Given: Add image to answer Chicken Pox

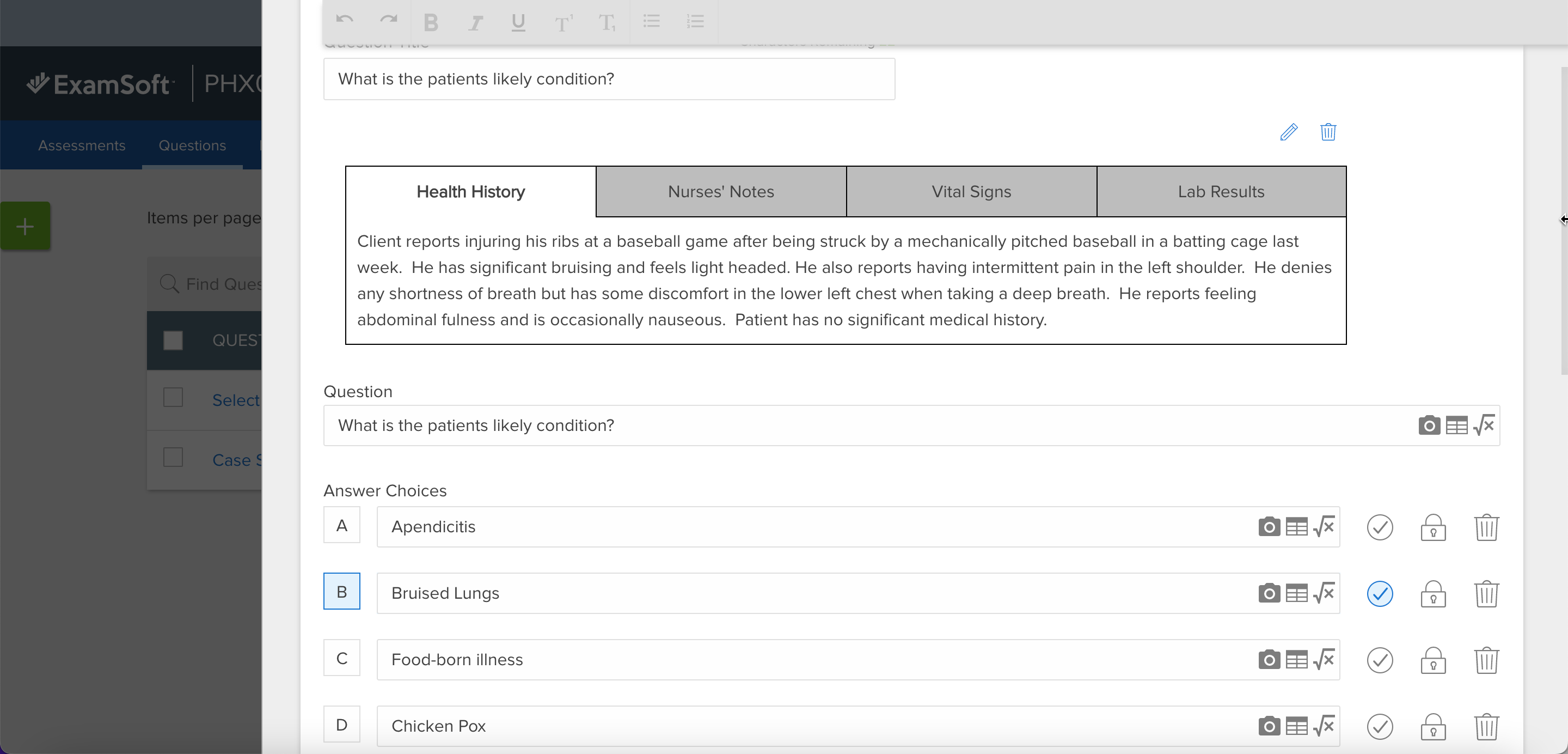Looking at the screenshot, I should pyautogui.click(x=1269, y=725).
